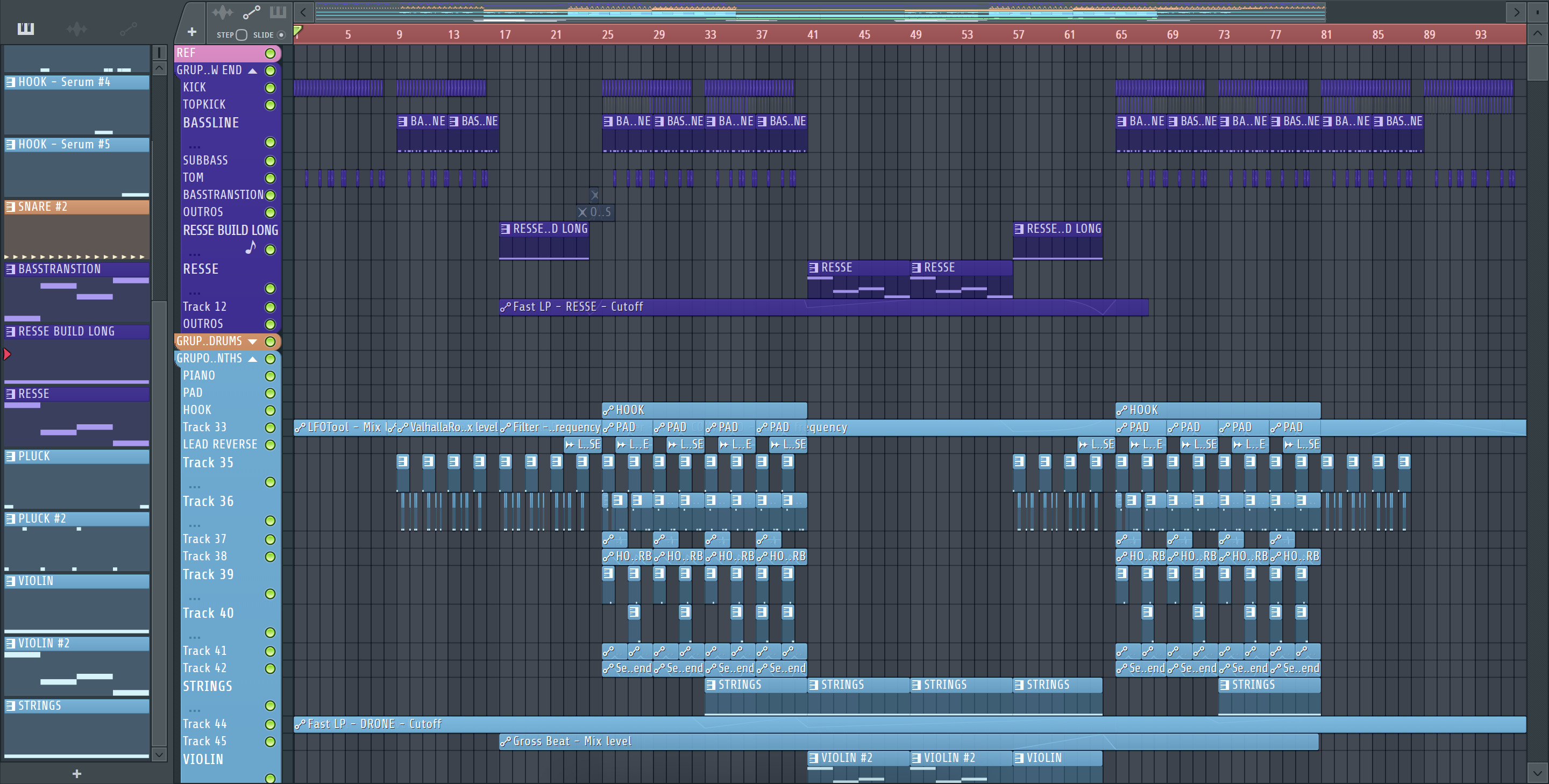Mute the TOPKICK track

point(271,105)
